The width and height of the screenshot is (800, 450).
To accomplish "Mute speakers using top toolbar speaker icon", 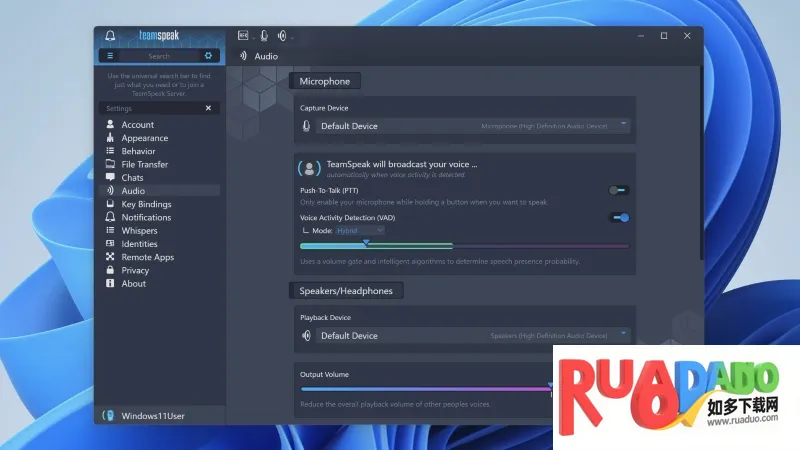I will pyautogui.click(x=282, y=35).
